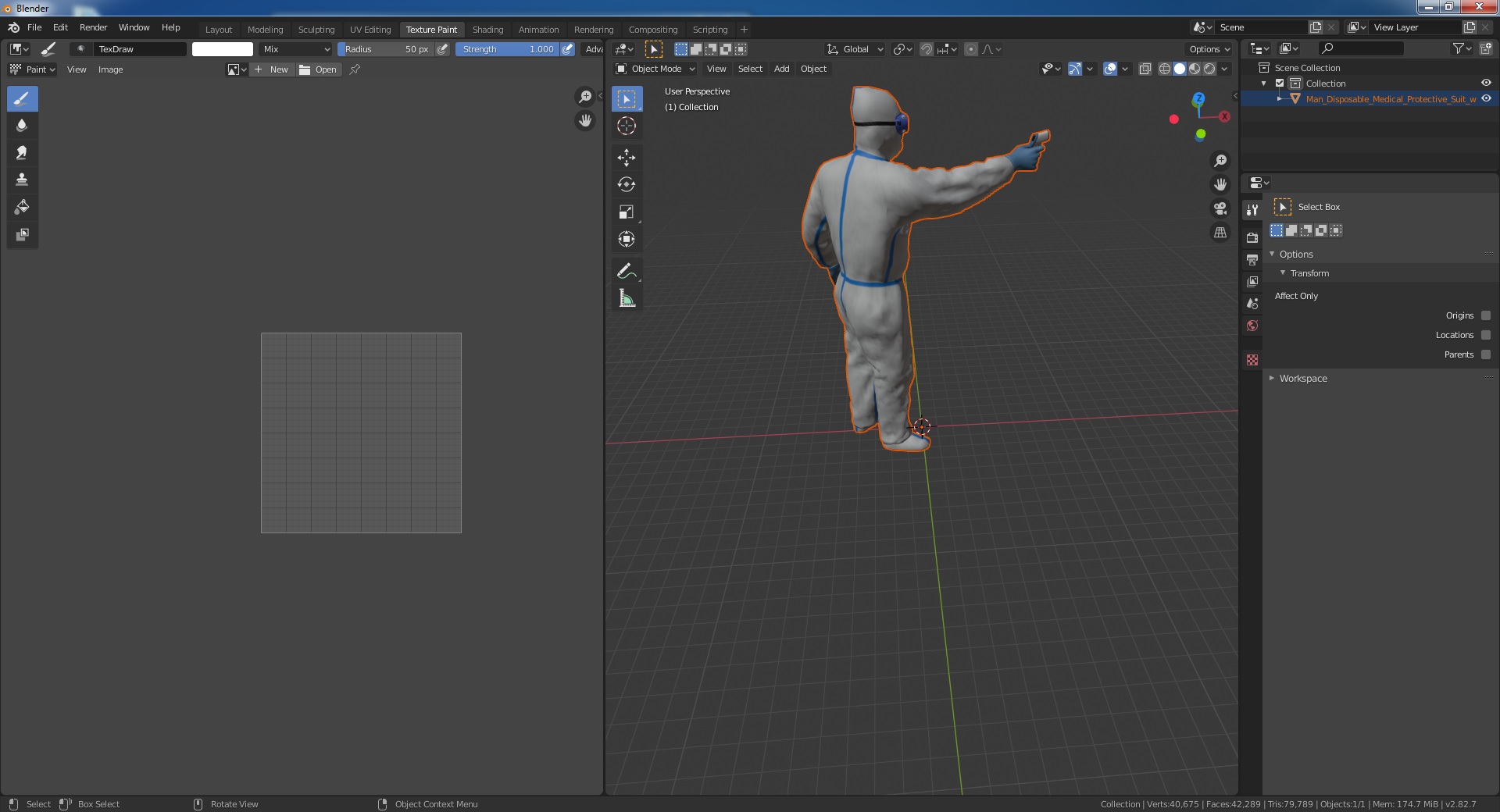The width and height of the screenshot is (1500, 812).
Task: Click the pan hand icon in image editor
Action: click(585, 121)
